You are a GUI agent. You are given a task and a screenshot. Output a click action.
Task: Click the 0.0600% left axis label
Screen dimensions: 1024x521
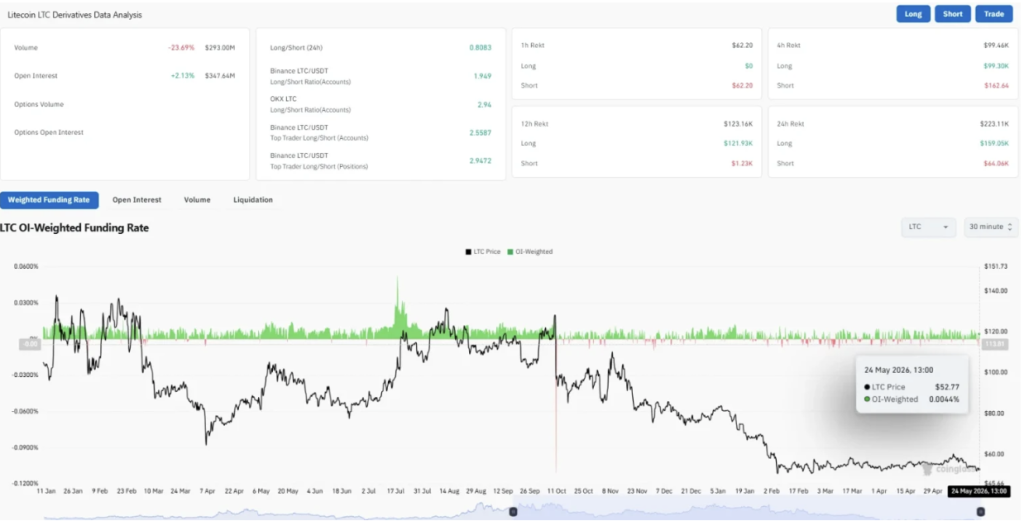(x=26, y=266)
